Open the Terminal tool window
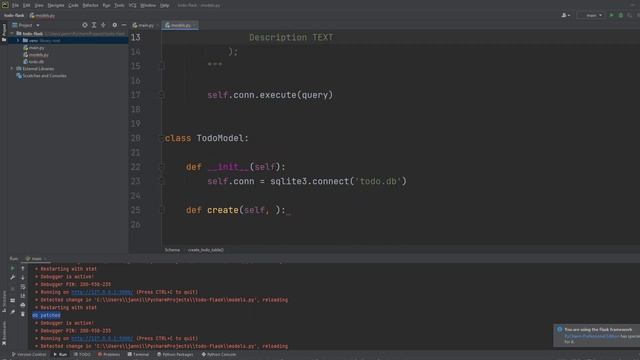 pos(138,354)
